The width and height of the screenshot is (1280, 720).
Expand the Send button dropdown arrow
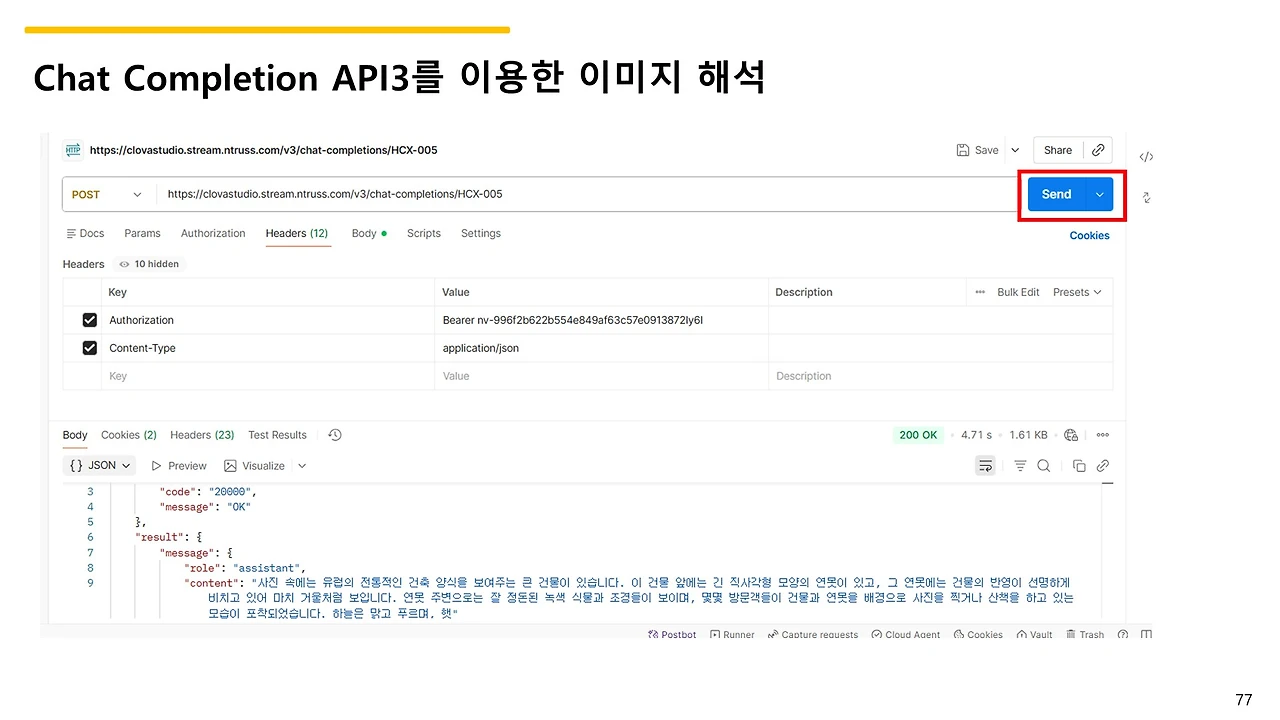tap(1100, 194)
